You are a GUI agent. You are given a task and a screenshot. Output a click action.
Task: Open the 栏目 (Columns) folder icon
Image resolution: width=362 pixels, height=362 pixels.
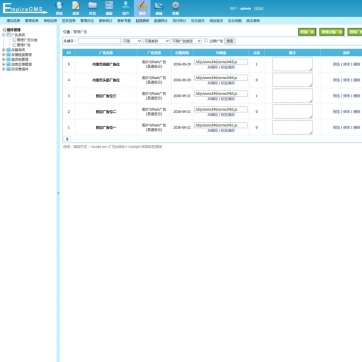92,8
